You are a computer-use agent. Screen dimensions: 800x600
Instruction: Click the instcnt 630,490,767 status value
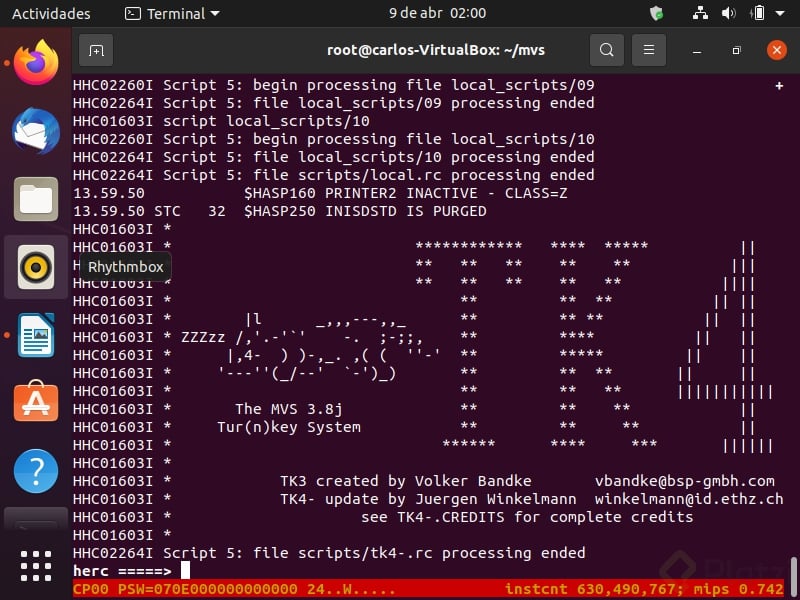[594, 589]
